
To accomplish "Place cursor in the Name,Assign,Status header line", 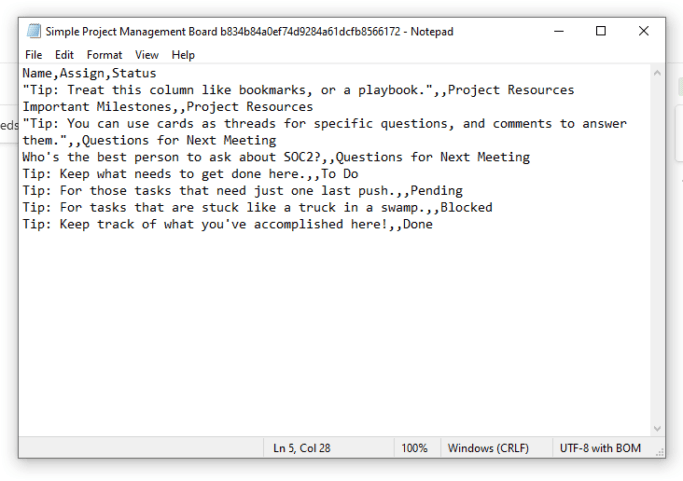I will pyautogui.click(x=89, y=73).
